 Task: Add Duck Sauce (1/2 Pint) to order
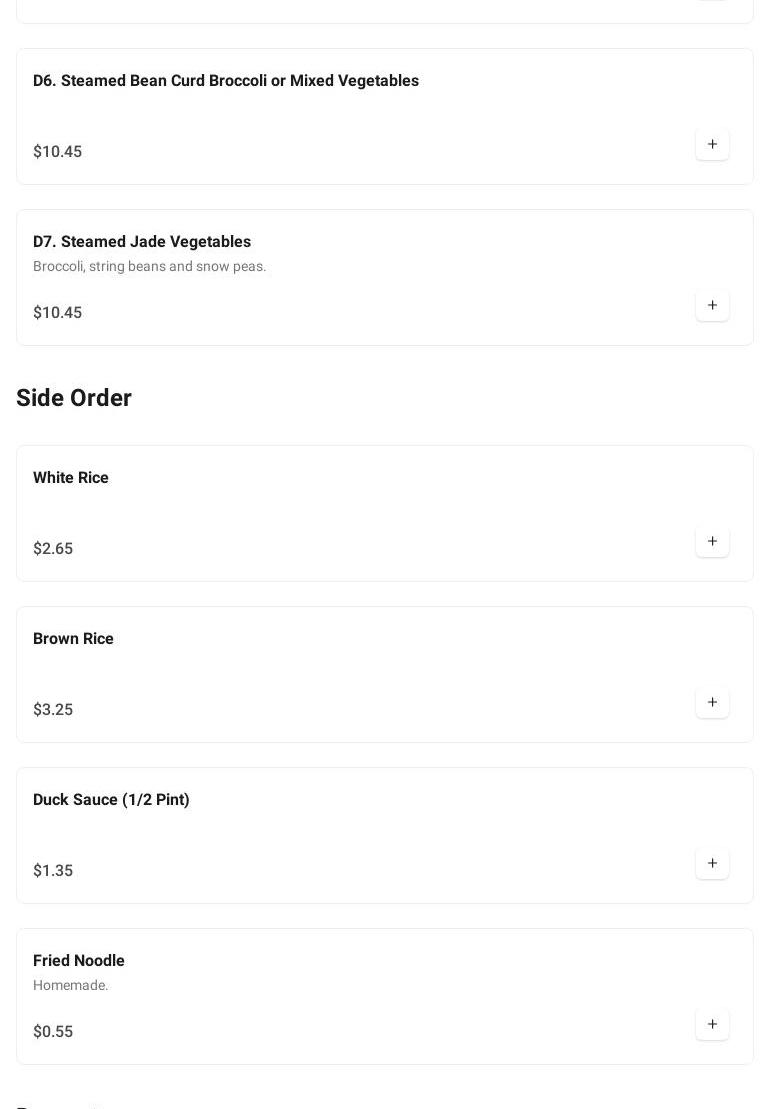712,864
